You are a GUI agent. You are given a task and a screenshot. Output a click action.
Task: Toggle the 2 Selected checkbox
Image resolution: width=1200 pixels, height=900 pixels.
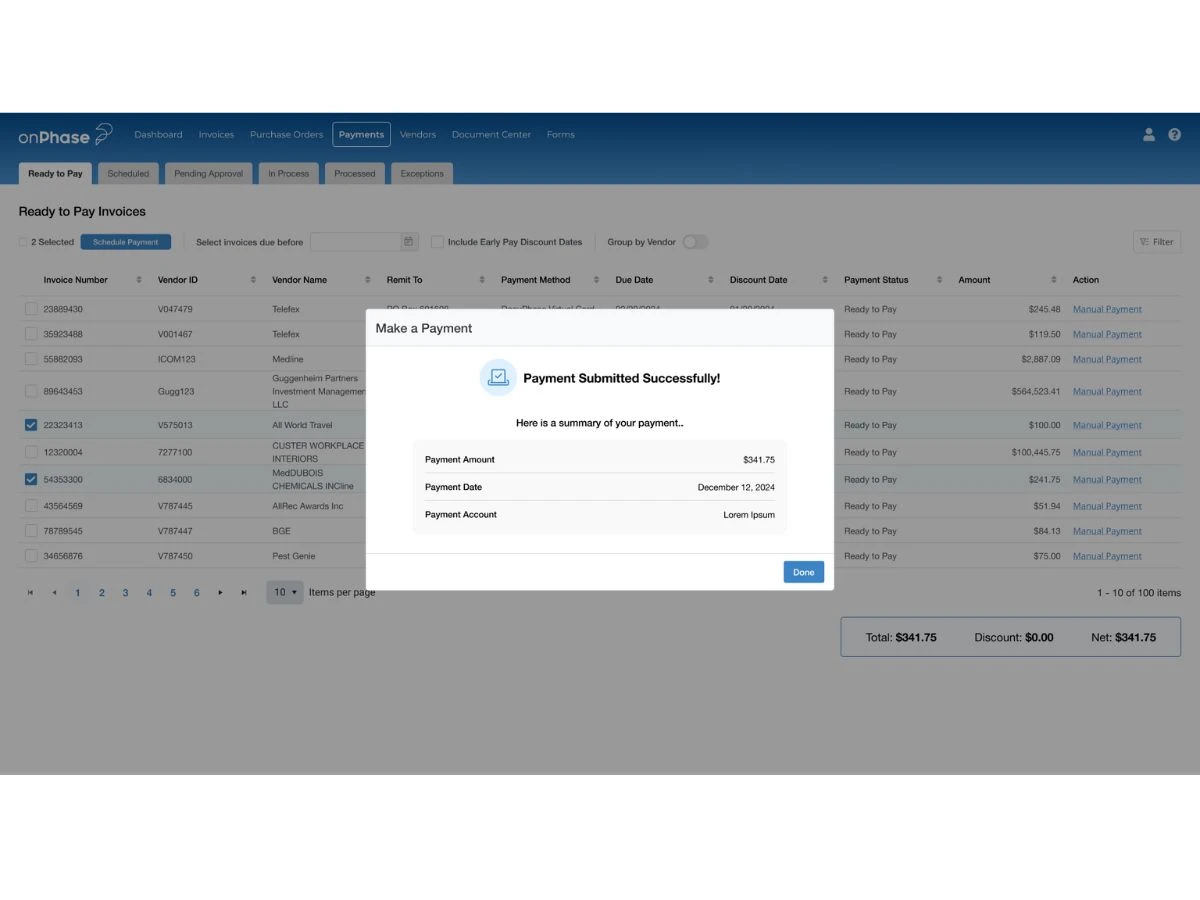click(23, 242)
